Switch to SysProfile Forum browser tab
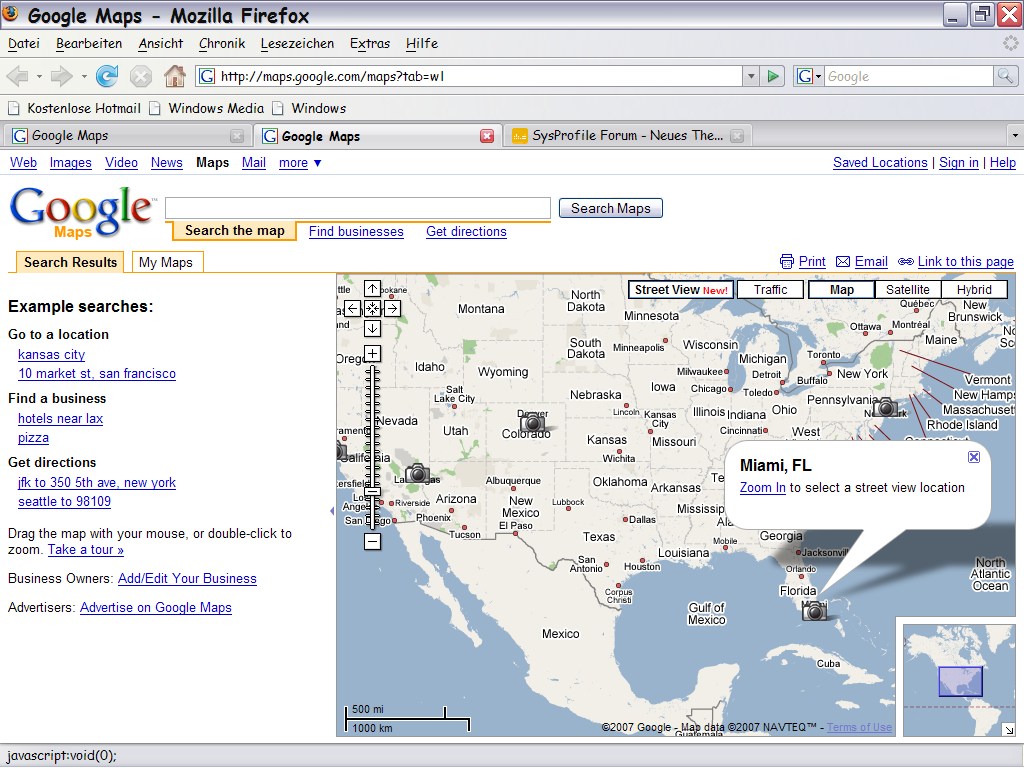The width and height of the screenshot is (1024, 768). pyautogui.click(x=627, y=136)
